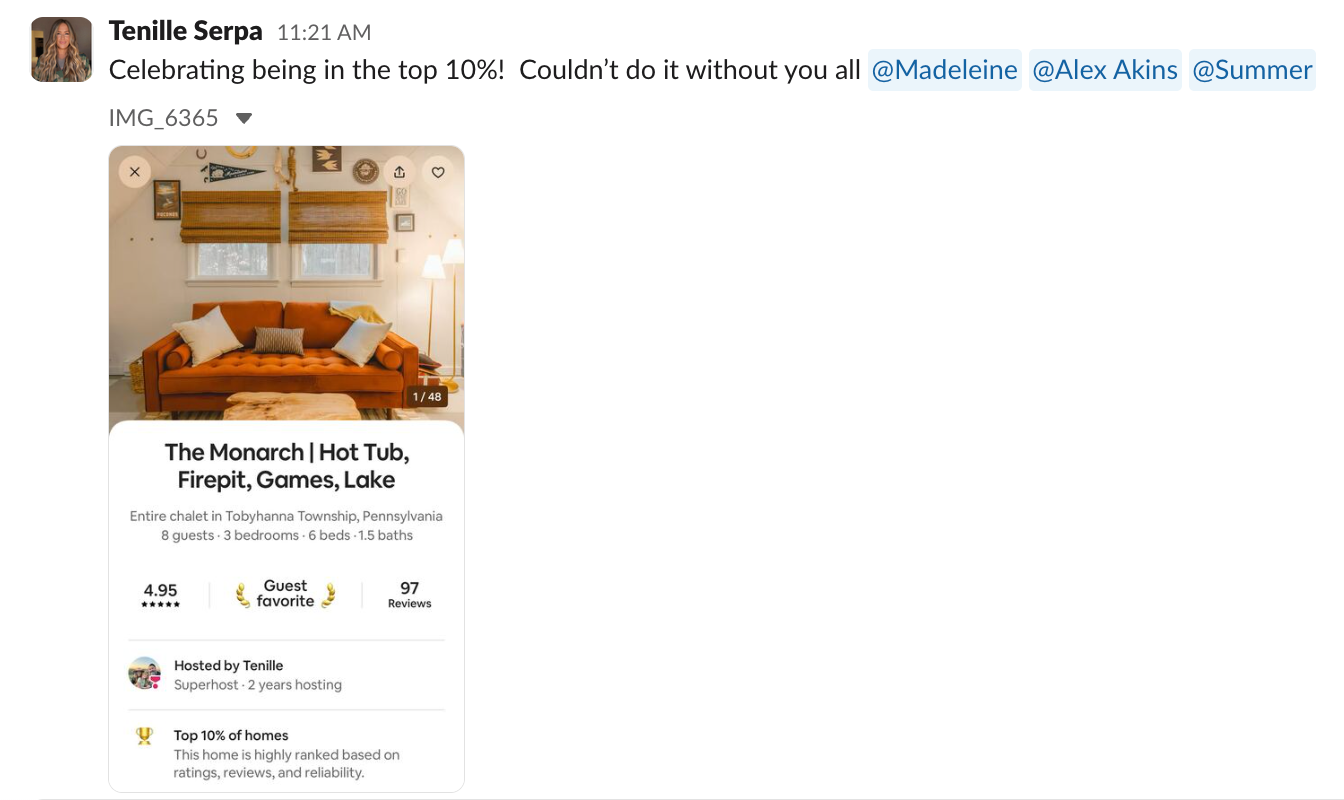
Task: Open the @Alex Akins mention
Action: coord(1105,70)
